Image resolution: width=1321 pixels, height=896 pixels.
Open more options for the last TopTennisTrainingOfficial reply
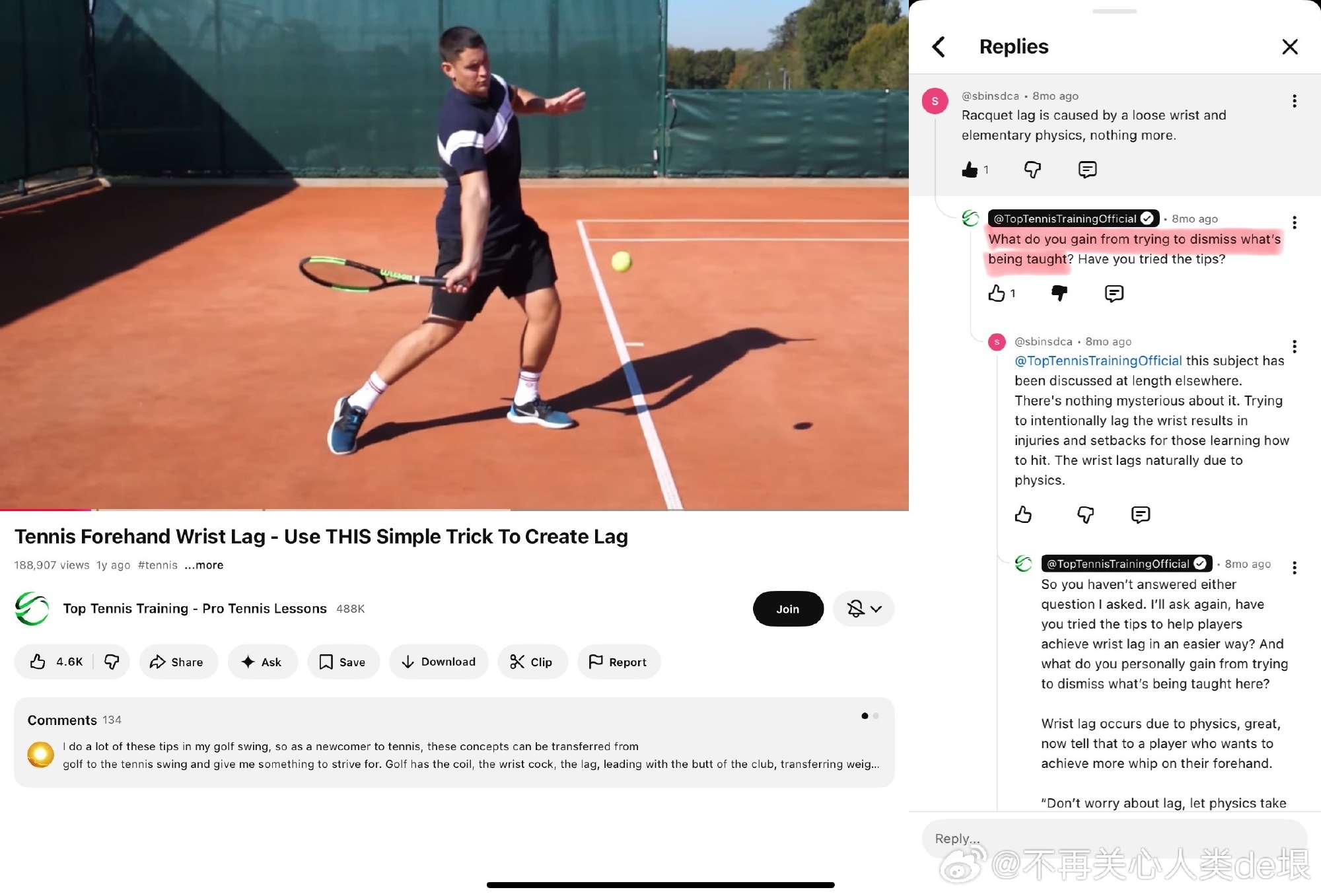coord(1294,568)
